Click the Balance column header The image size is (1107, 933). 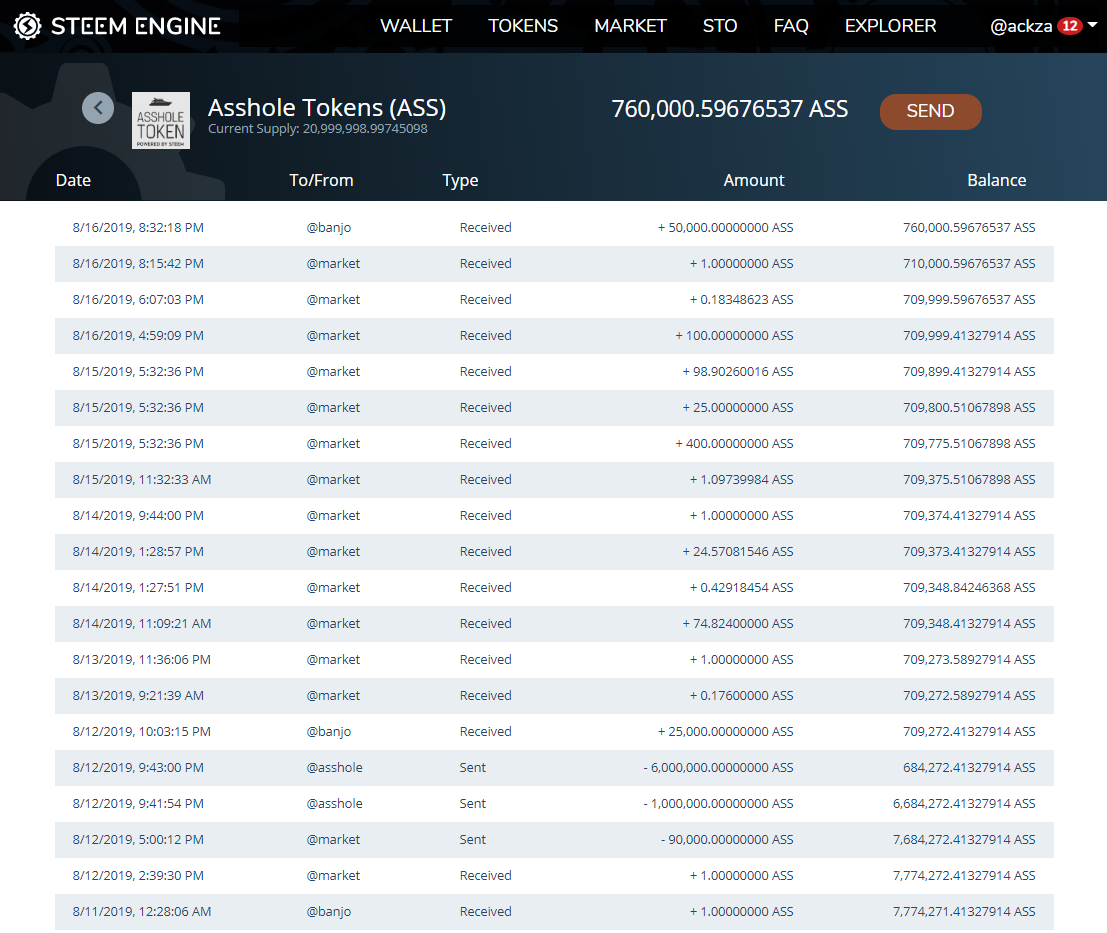tap(996, 180)
